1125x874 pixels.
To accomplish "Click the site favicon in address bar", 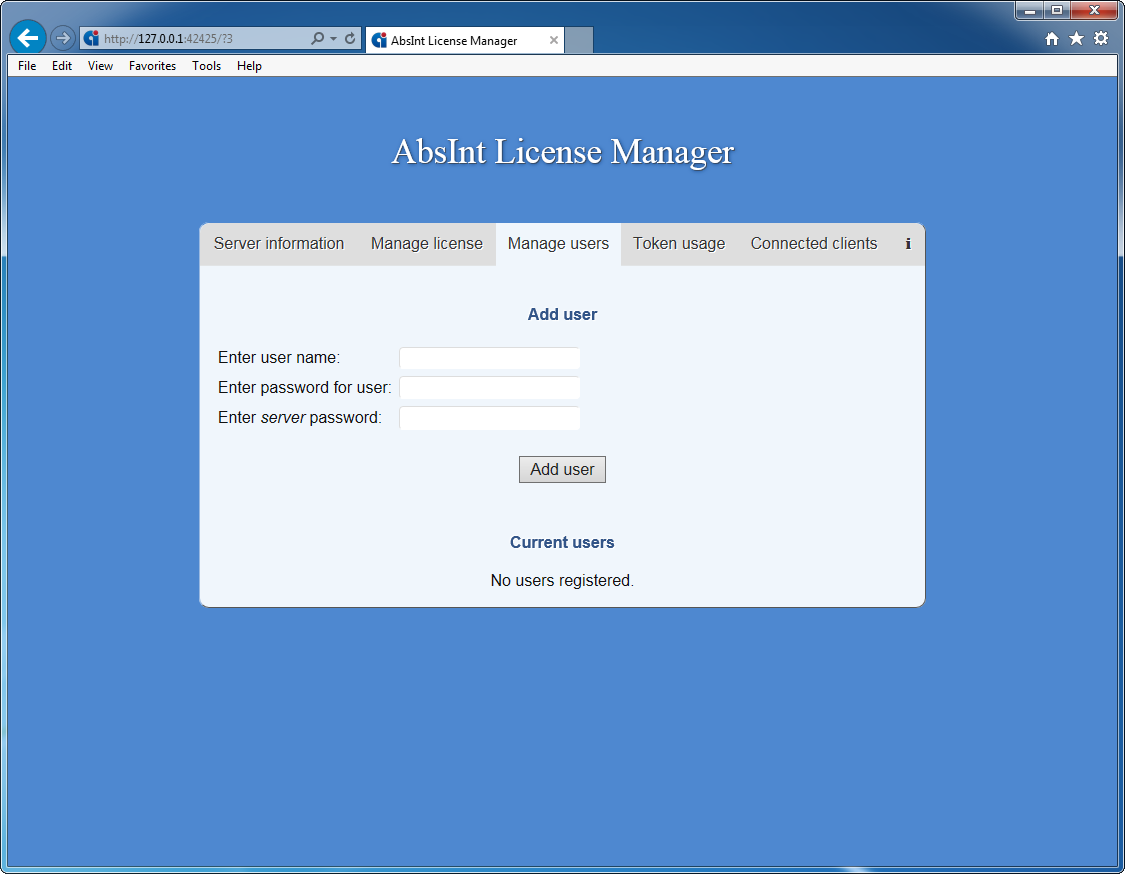I will tap(91, 38).
